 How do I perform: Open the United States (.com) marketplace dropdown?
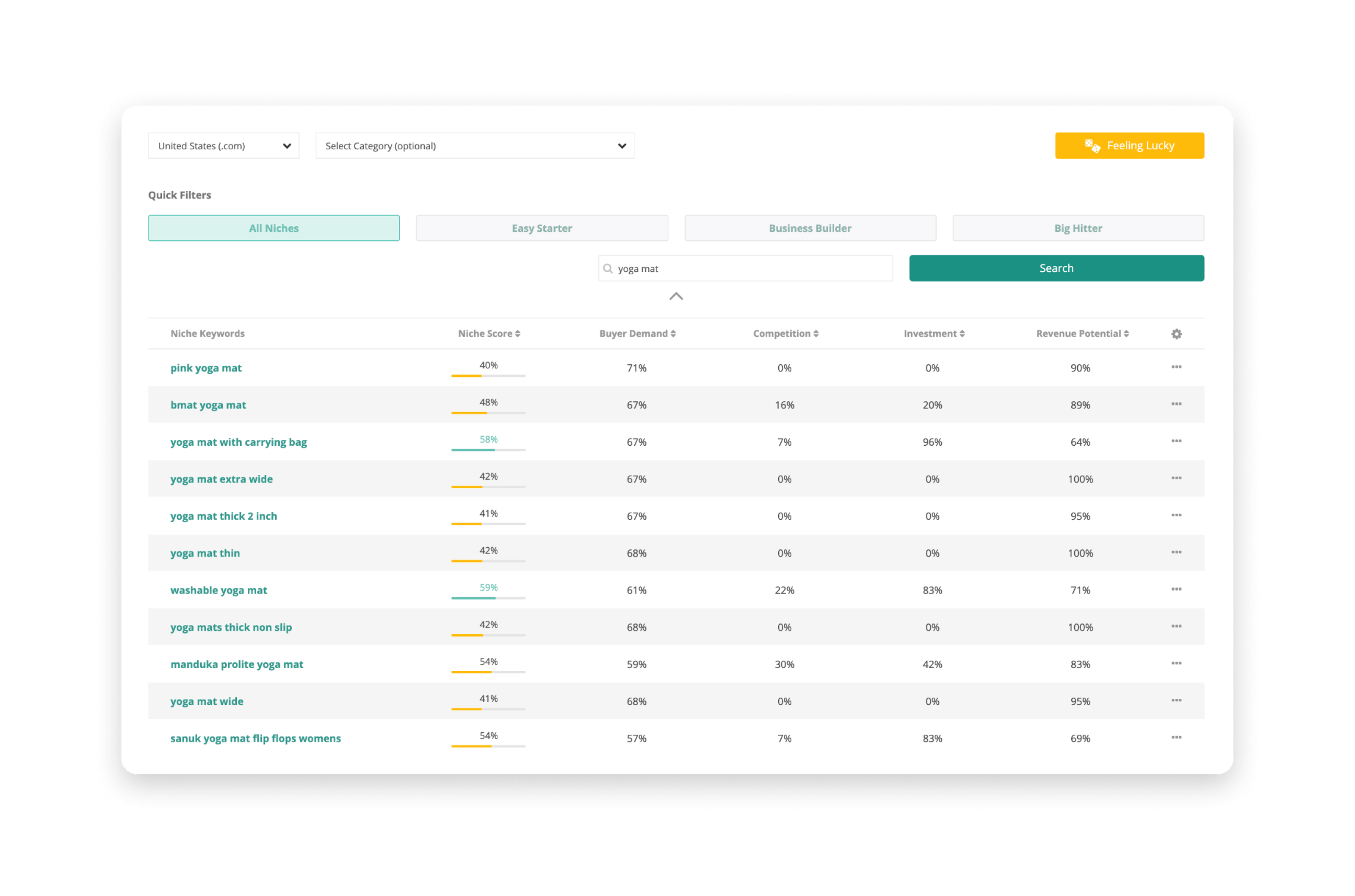[x=224, y=146]
